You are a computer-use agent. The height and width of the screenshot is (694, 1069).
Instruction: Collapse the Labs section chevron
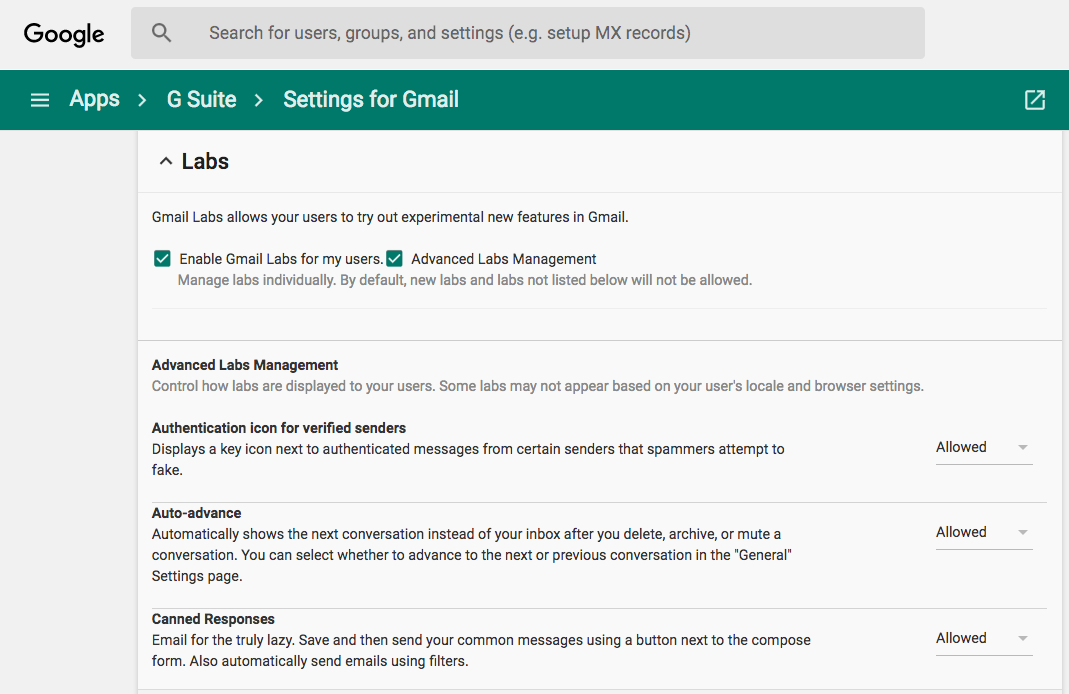(x=166, y=162)
